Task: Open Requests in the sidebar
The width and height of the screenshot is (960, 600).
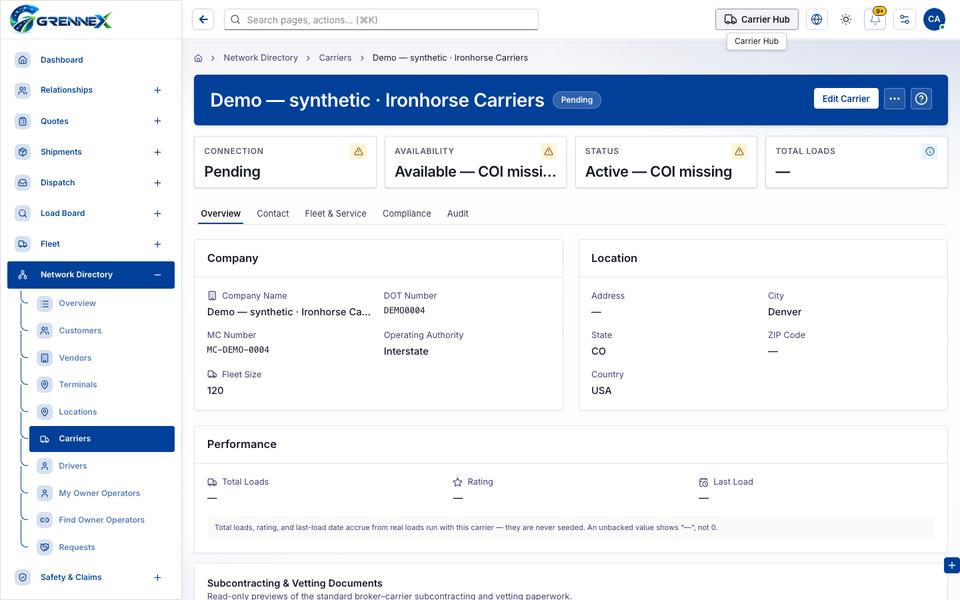Action: coord(102,547)
